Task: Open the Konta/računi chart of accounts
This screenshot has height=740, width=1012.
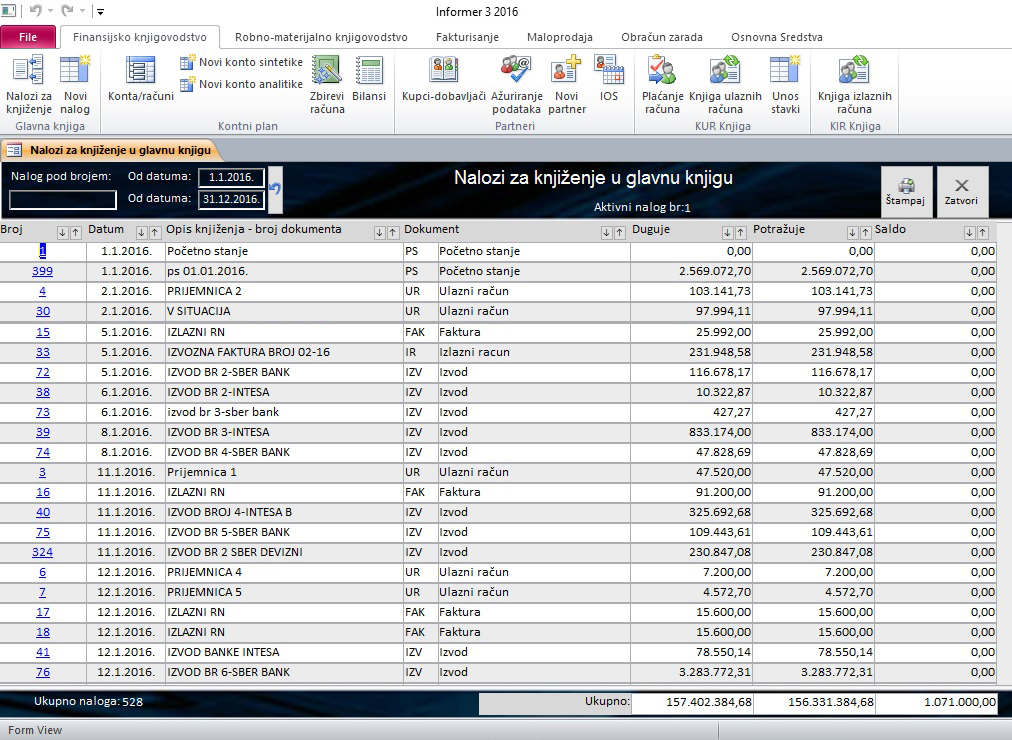Action: click(x=141, y=80)
